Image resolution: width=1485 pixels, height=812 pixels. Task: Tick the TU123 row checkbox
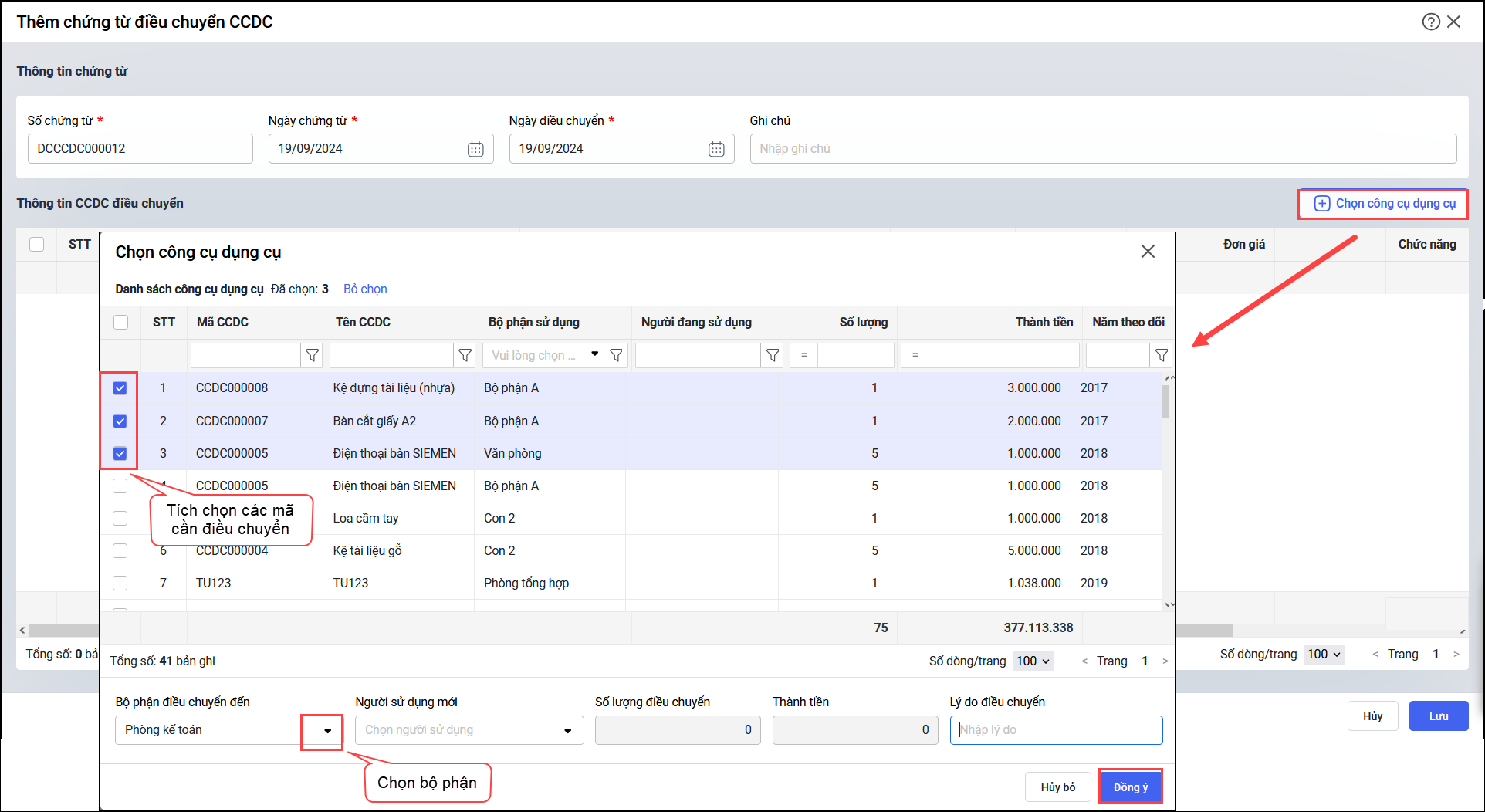click(120, 583)
